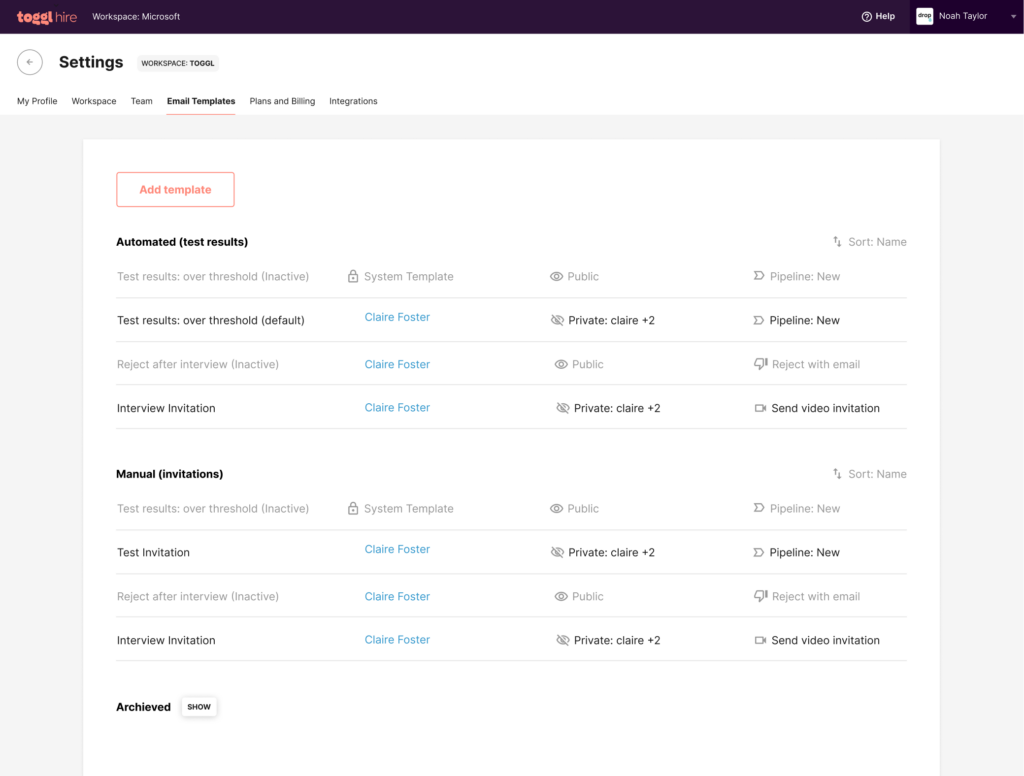Expand the Archived templates with SHOW

[198, 706]
